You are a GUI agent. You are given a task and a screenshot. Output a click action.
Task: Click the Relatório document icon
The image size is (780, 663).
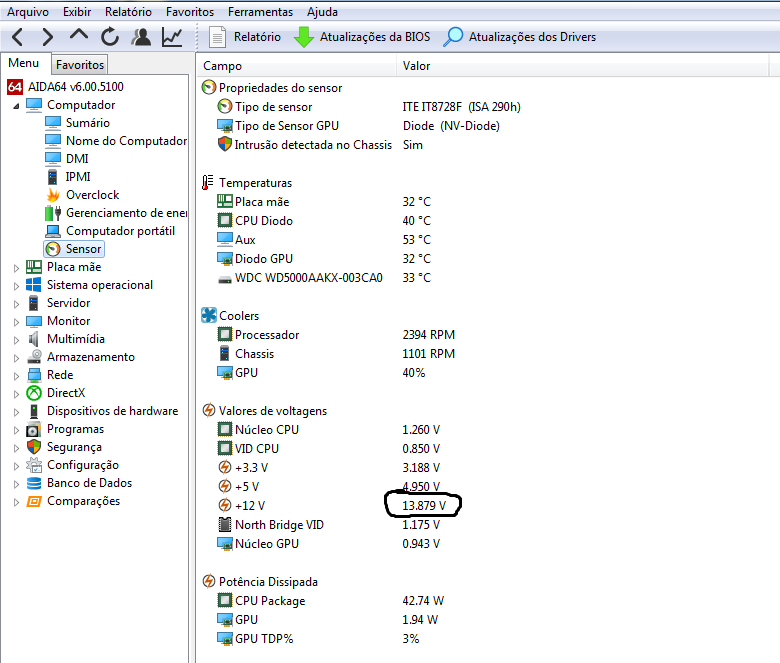pyautogui.click(x=218, y=37)
